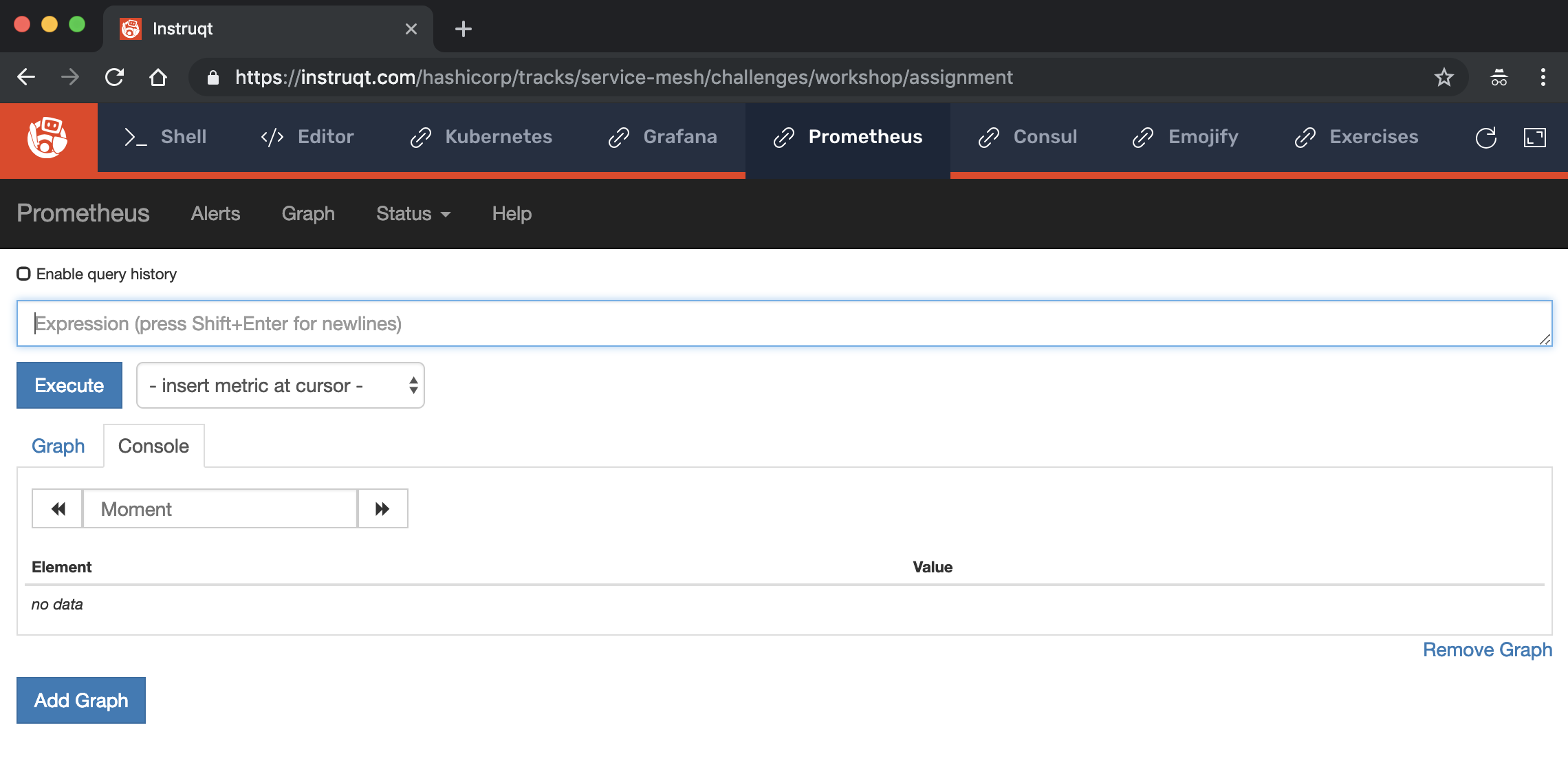This screenshot has height=776, width=1568.
Task: Click the incognito profile icon
Action: click(x=1499, y=77)
